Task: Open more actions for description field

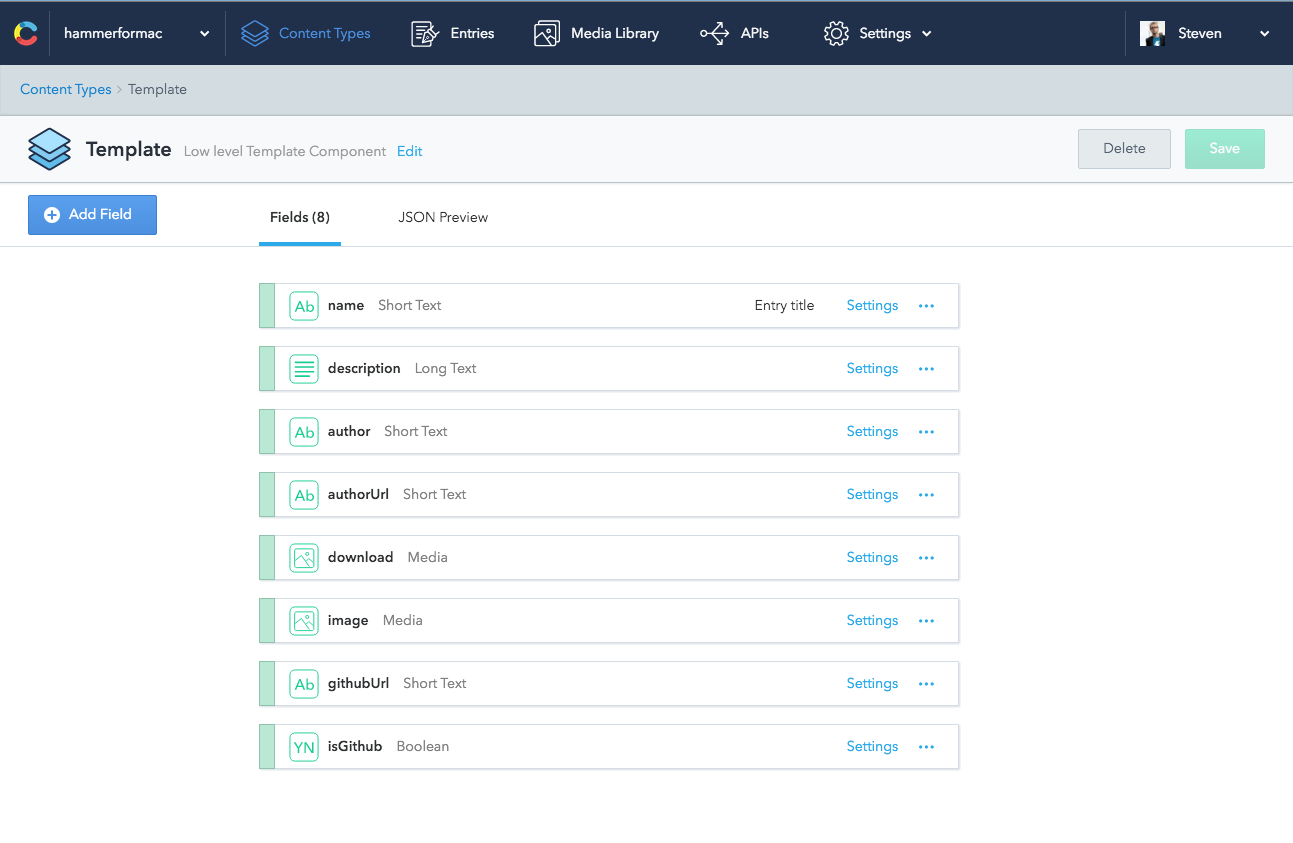Action: pyautogui.click(x=926, y=369)
